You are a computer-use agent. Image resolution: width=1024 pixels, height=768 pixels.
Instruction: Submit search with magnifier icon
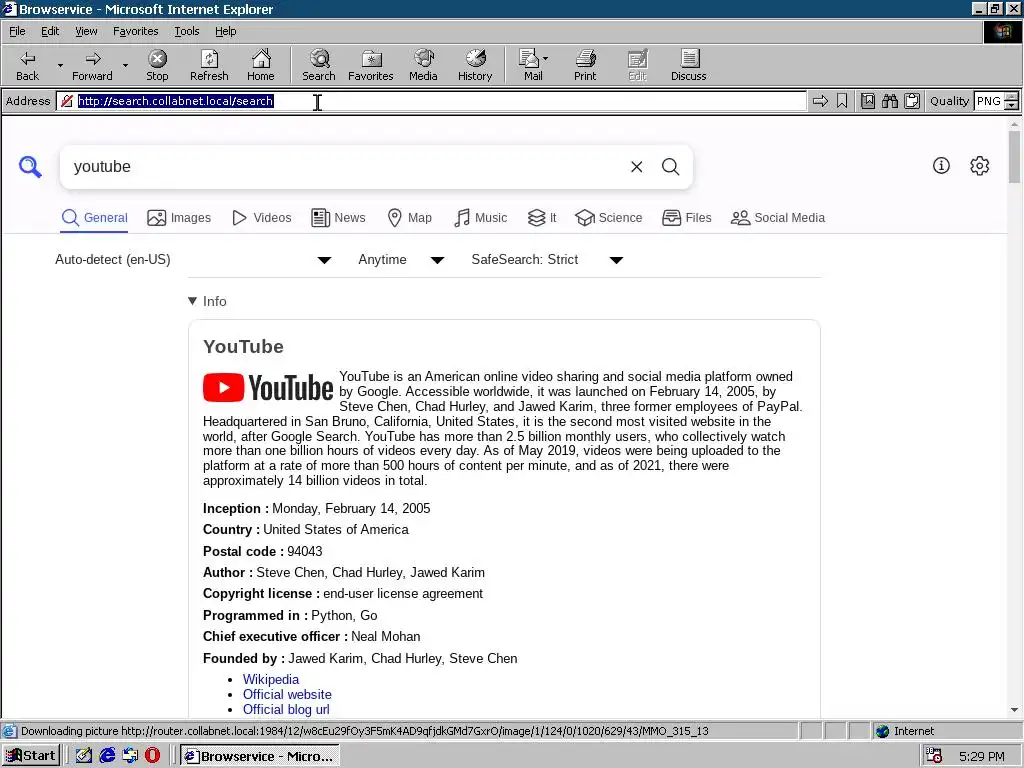click(671, 167)
